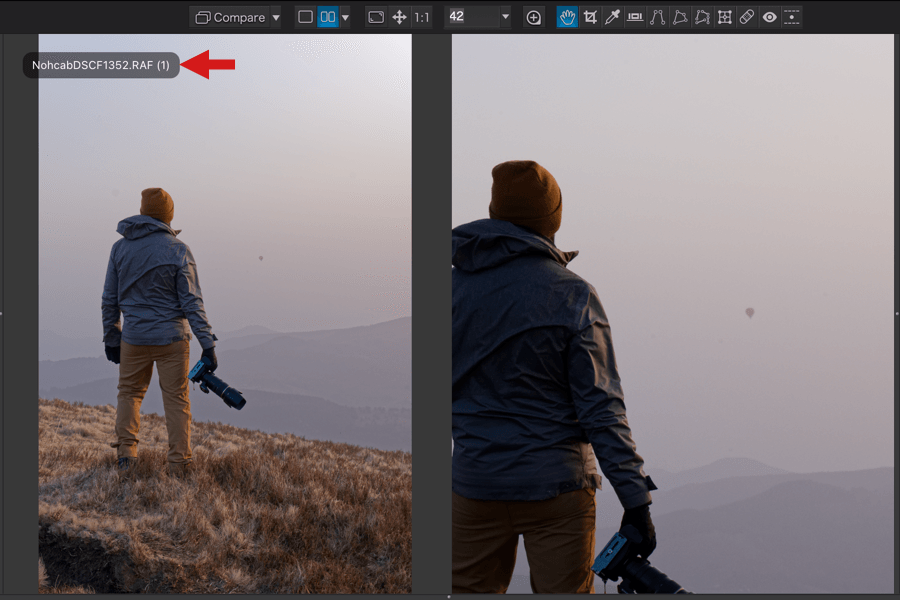The width and height of the screenshot is (900, 600).
Task: Open the split view options dropdown
Action: pyautogui.click(x=345, y=17)
